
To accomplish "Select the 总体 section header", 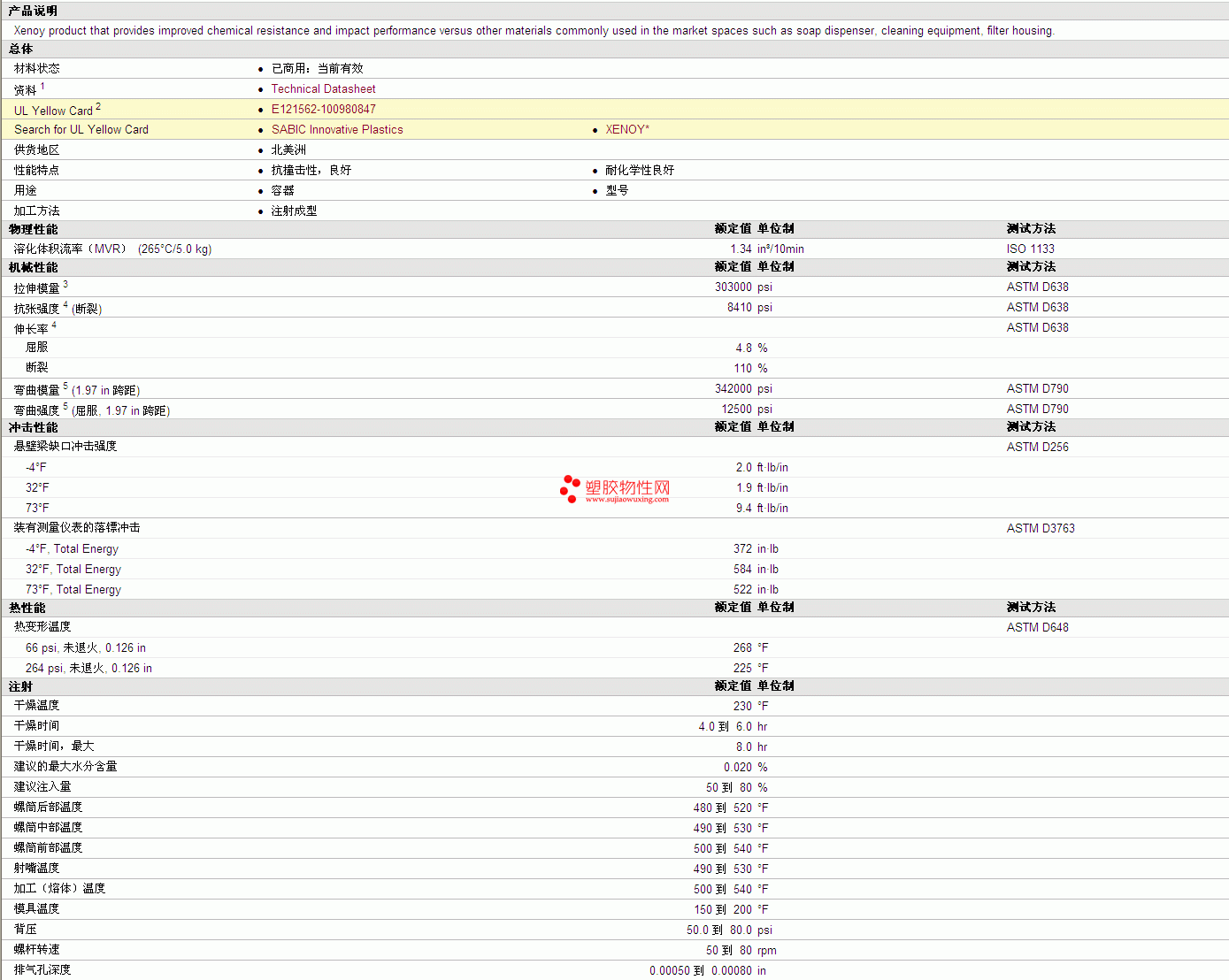I will tap(21, 50).
